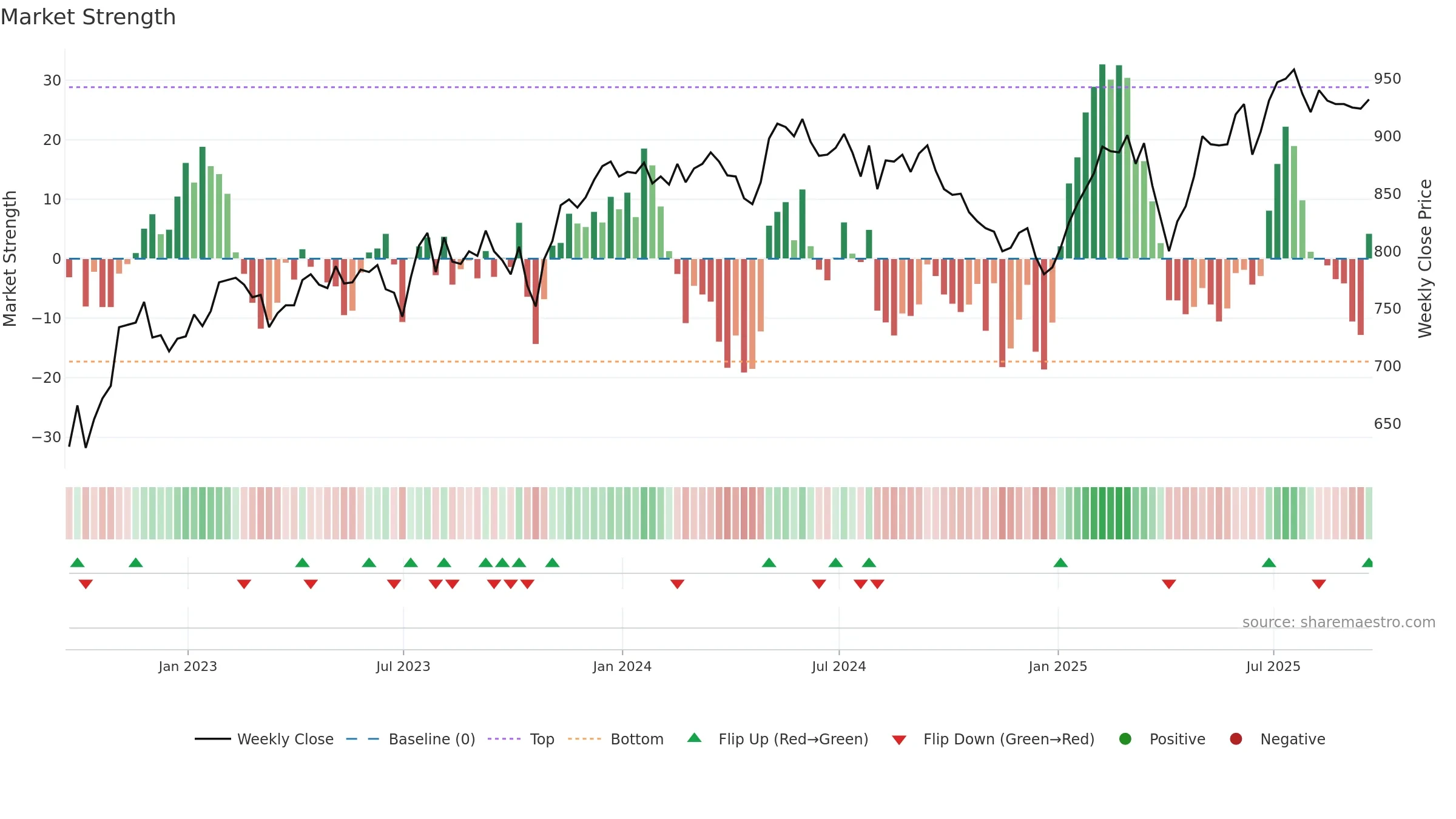Toggle Positive legend entry
Viewport: 1456px width, 819px height.
(x=1162, y=739)
